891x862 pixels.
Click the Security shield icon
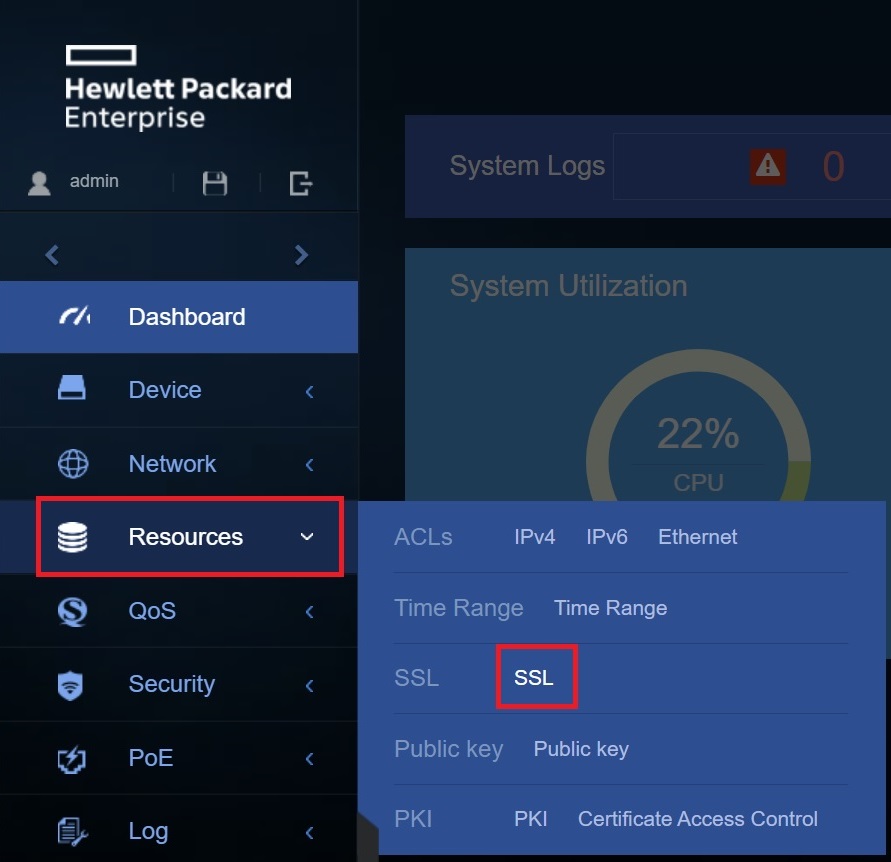click(x=70, y=685)
